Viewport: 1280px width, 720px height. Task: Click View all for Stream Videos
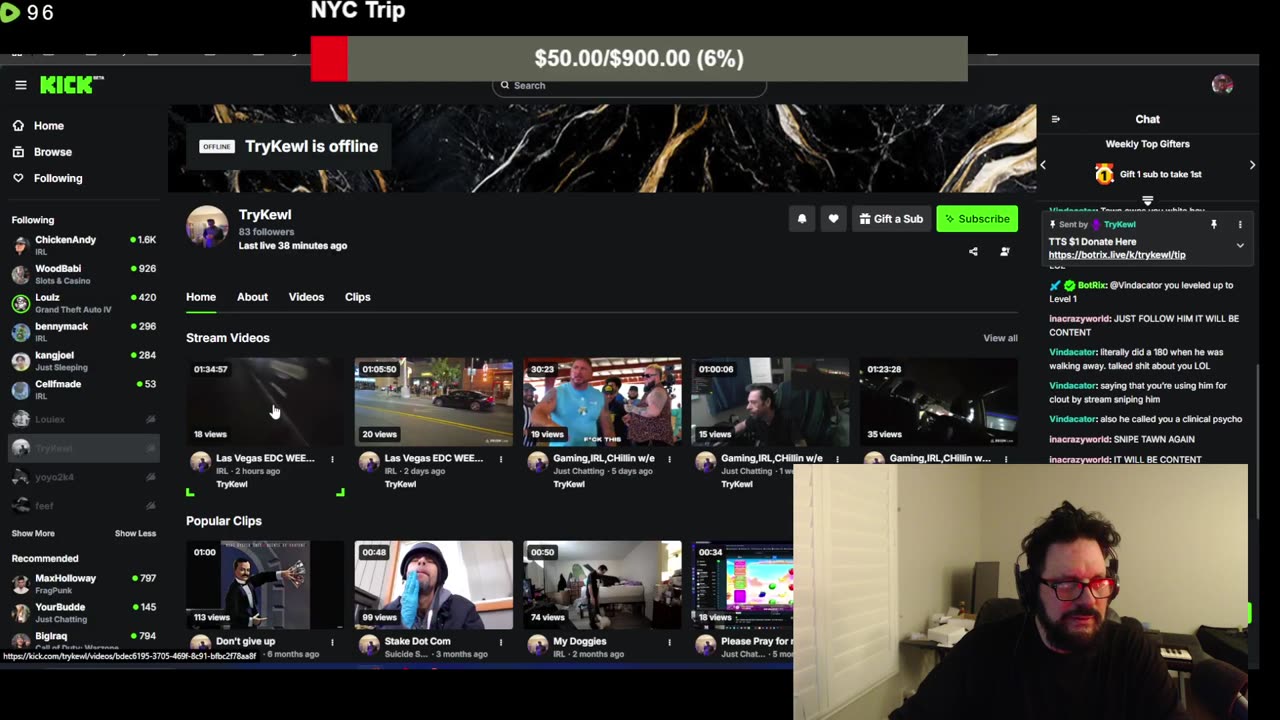pos(1000,338)
